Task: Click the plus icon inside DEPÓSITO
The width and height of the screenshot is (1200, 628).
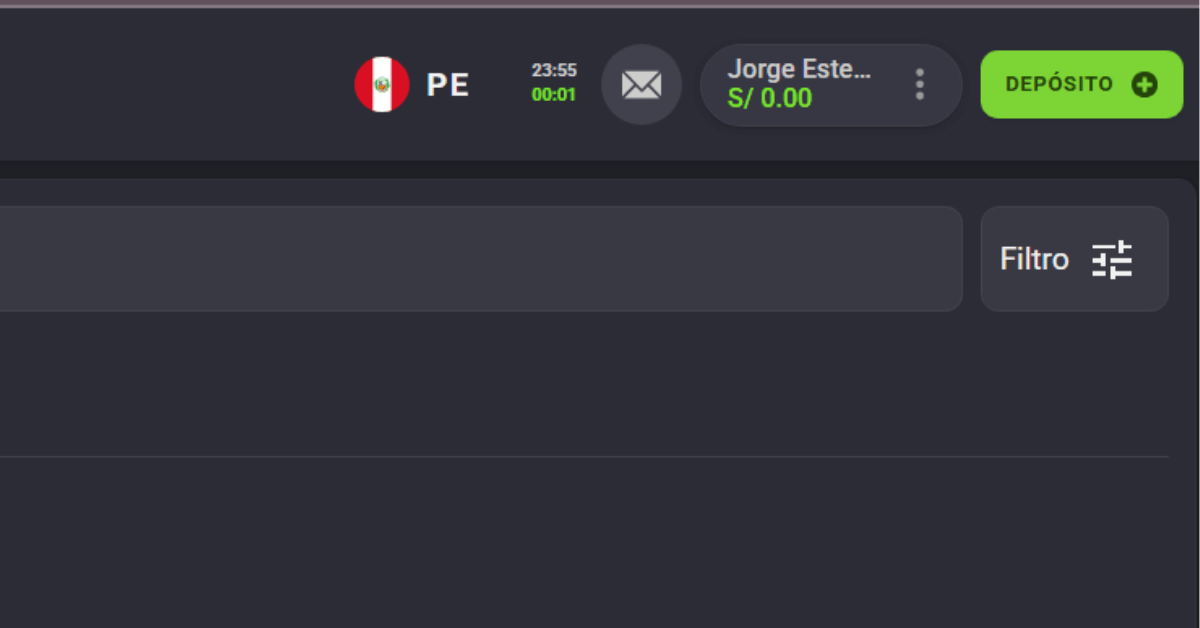Action: 1144,84
